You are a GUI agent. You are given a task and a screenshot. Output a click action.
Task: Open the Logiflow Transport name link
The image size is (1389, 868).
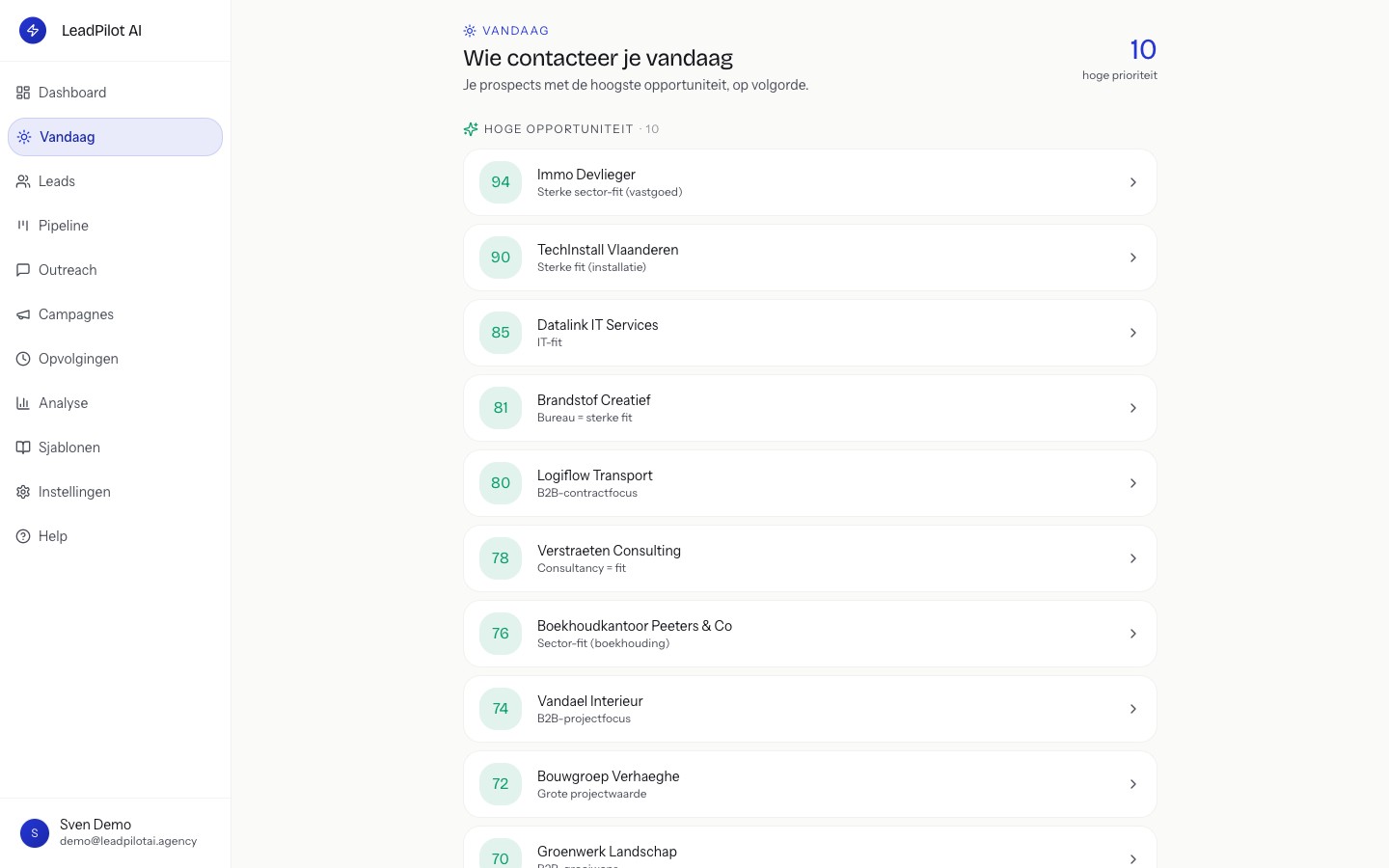coord(595,475)
